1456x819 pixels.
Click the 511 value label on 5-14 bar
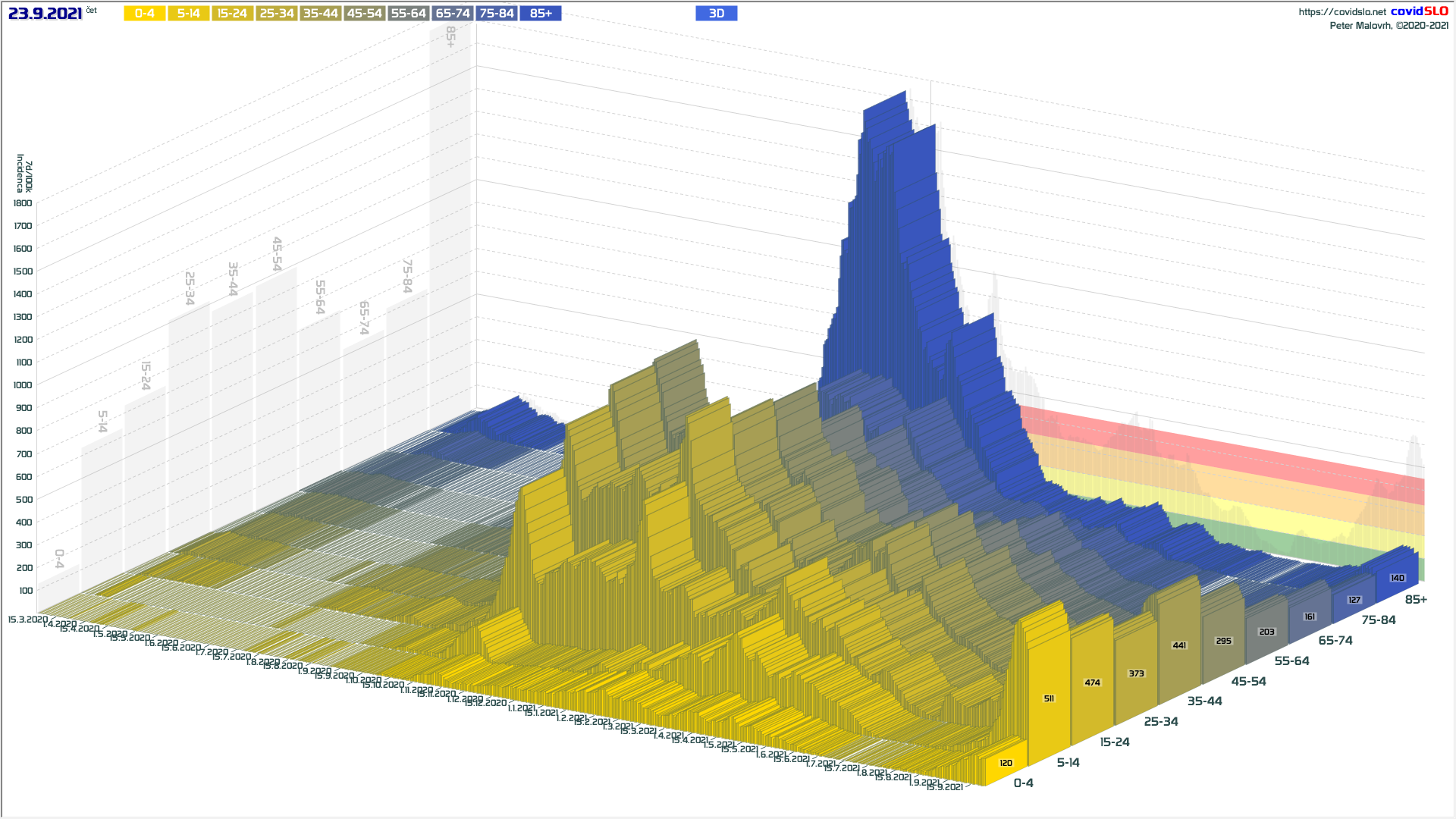tap(1049, 698)
